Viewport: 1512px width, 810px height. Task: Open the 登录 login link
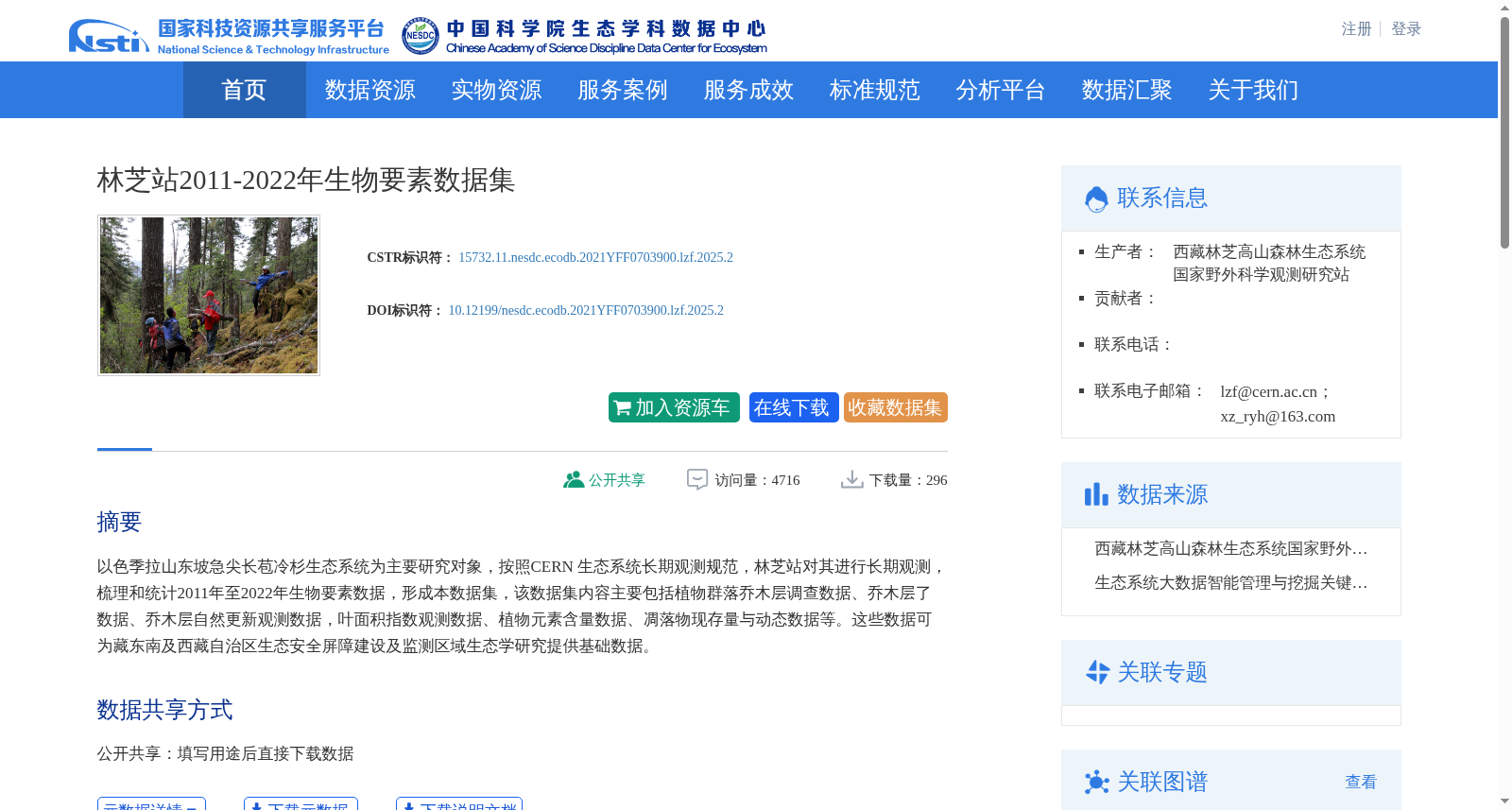coord(1406,29)
